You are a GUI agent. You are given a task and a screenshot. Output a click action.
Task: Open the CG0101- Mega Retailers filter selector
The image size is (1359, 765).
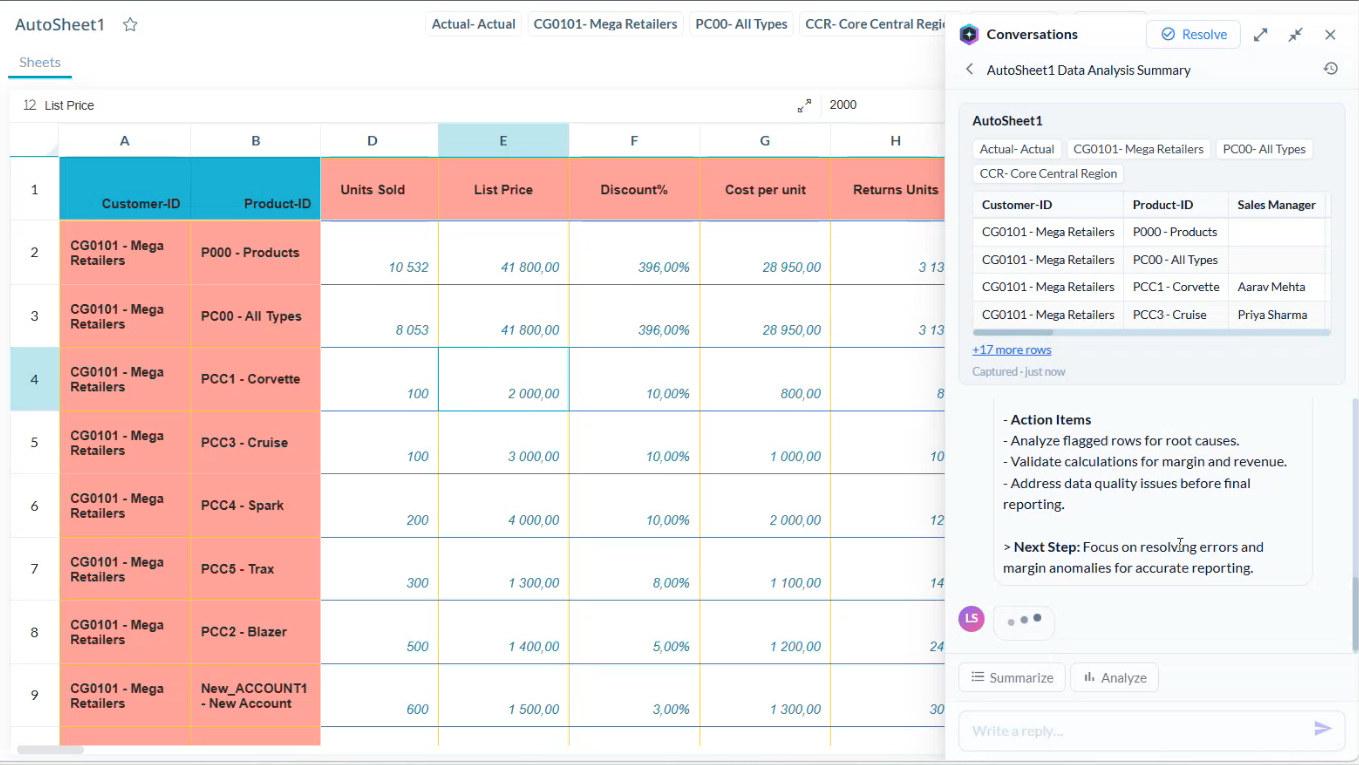pyautogui.click(x=605, y=24)
